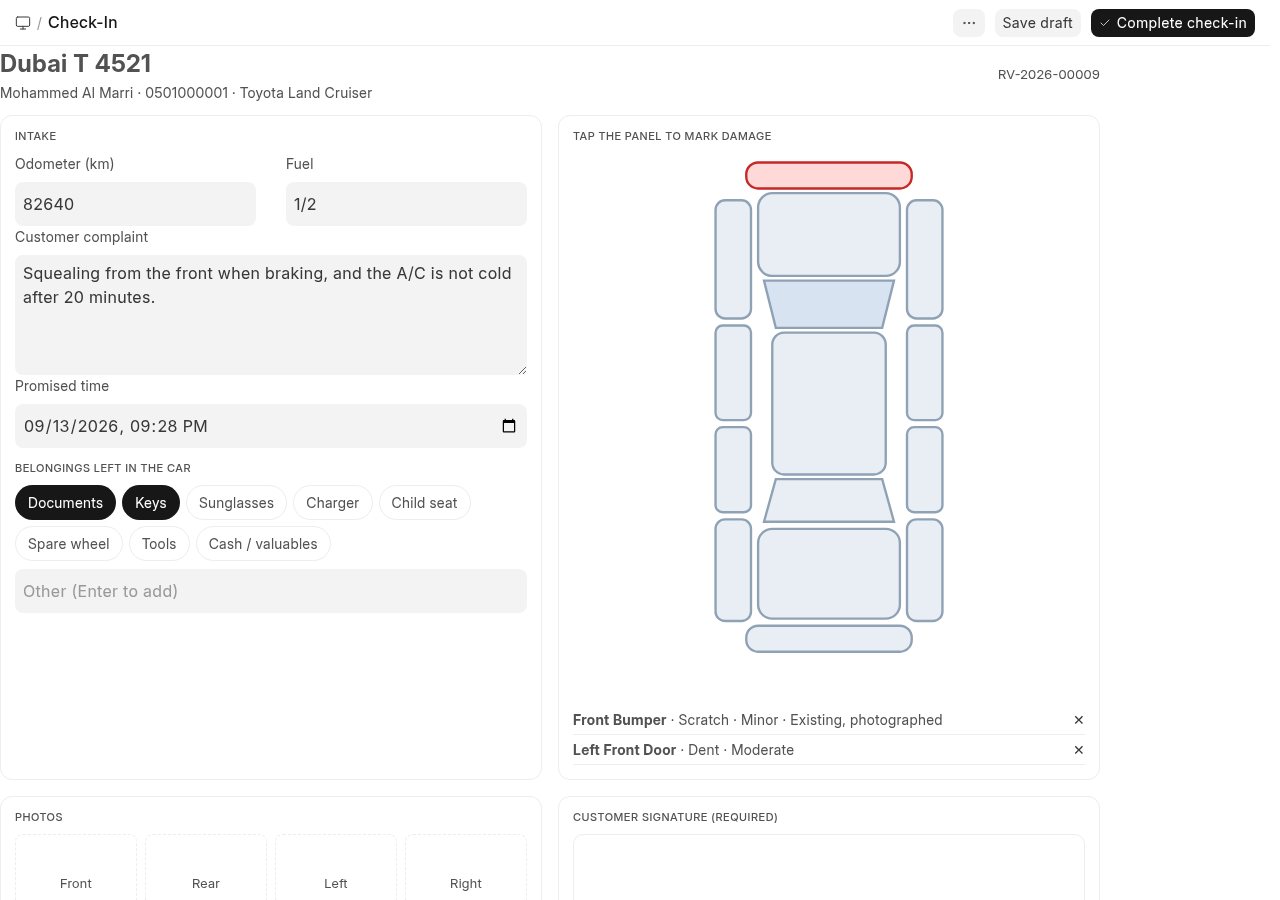Toggle the Sunglasses belonging chip
The width and height of the screenshot is (1280, 900).
(236, 503)
